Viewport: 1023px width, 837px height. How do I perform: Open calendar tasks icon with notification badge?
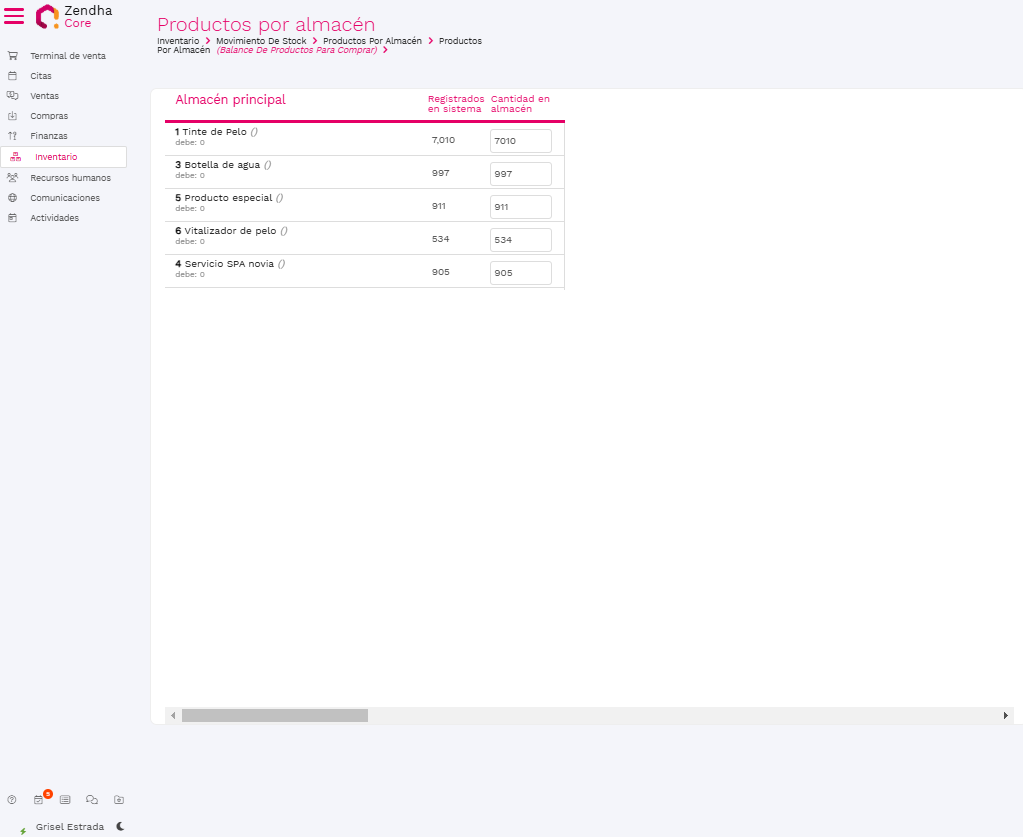tap(39, 799)
